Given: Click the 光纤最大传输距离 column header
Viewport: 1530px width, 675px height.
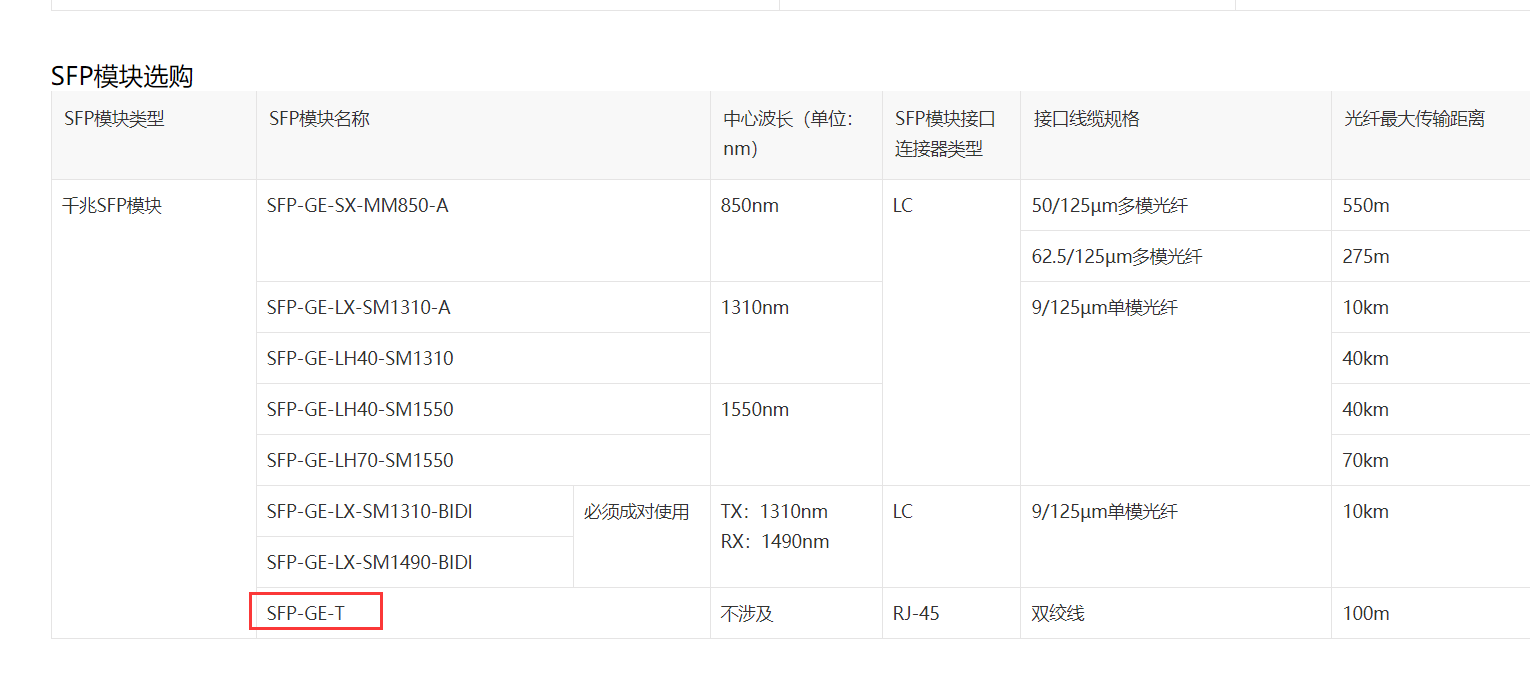Looking at the screenshot, I should click(1414, 119).
